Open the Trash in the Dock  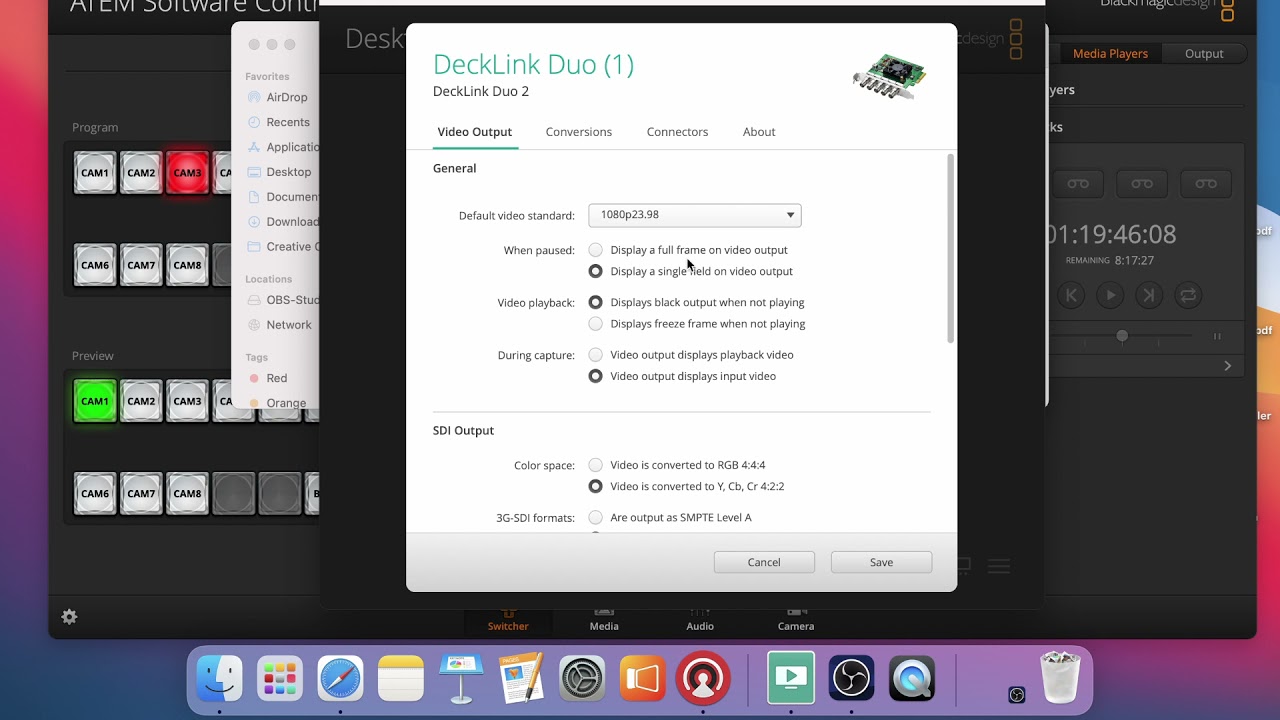tap(1060, 679)
